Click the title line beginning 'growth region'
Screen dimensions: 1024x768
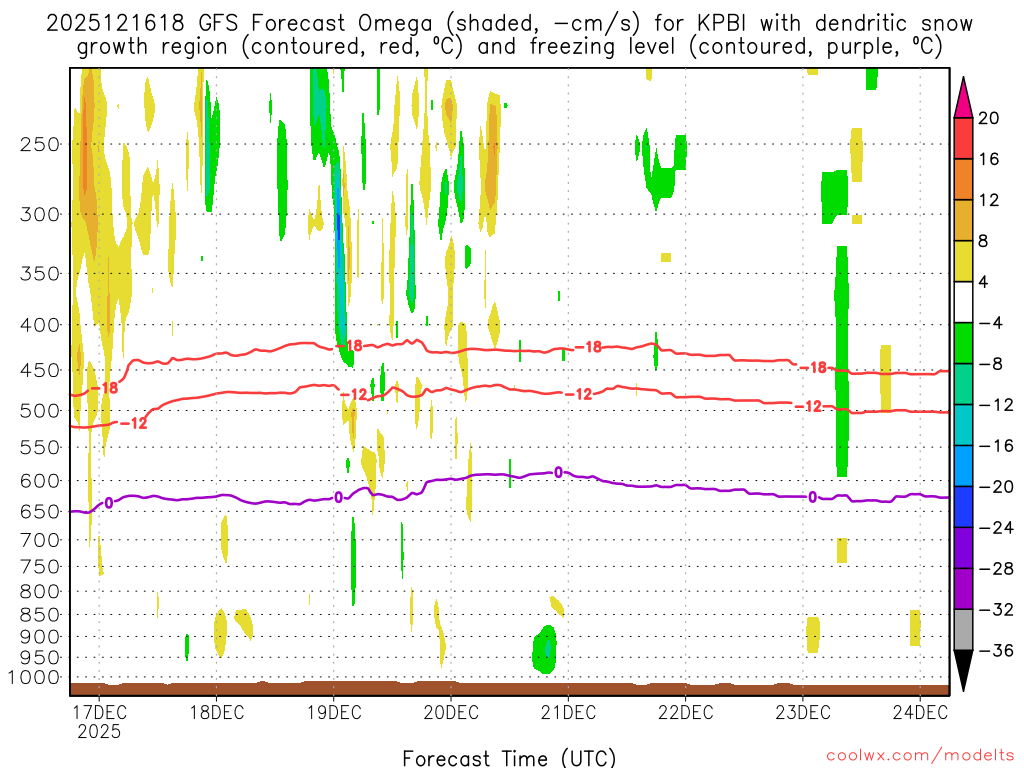pos(509,47)
